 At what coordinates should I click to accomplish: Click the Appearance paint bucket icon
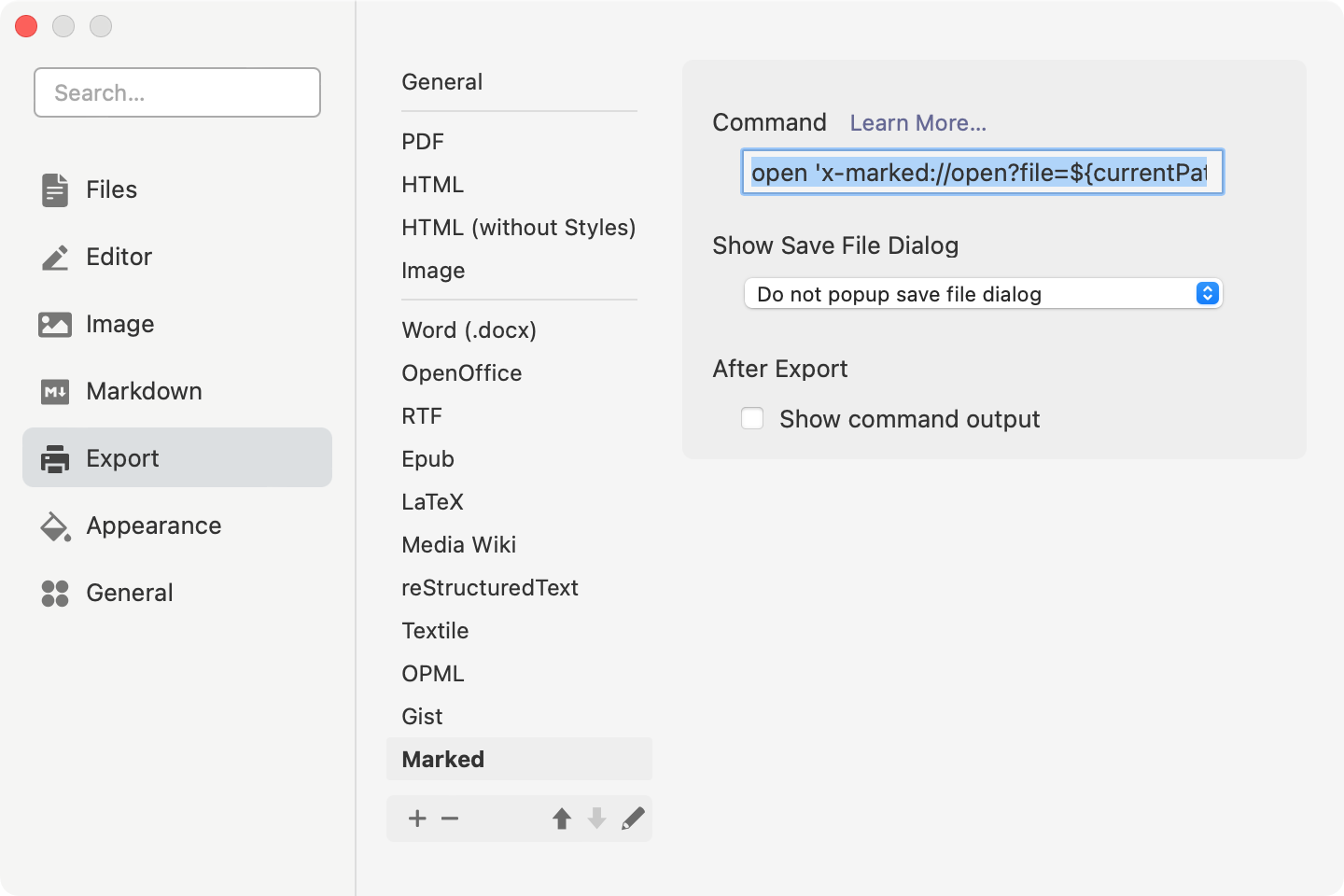click(55, 526)
